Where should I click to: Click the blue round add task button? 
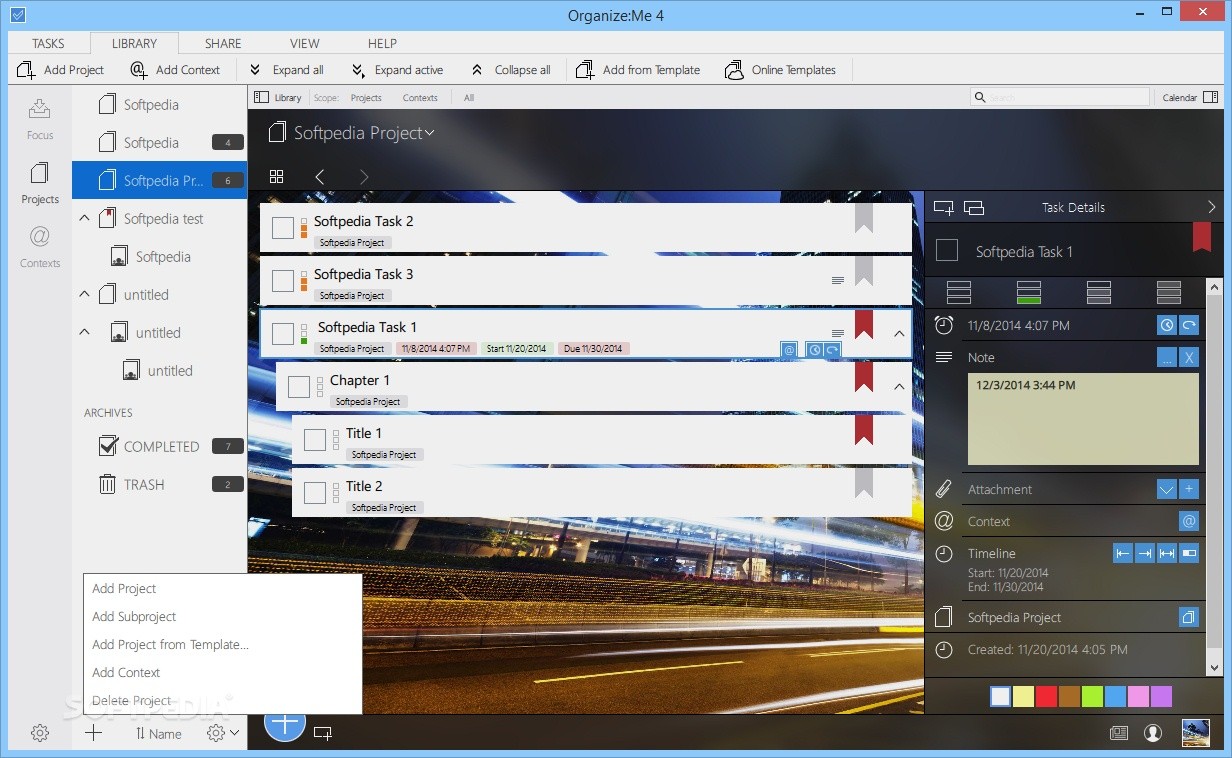(285, 724)
